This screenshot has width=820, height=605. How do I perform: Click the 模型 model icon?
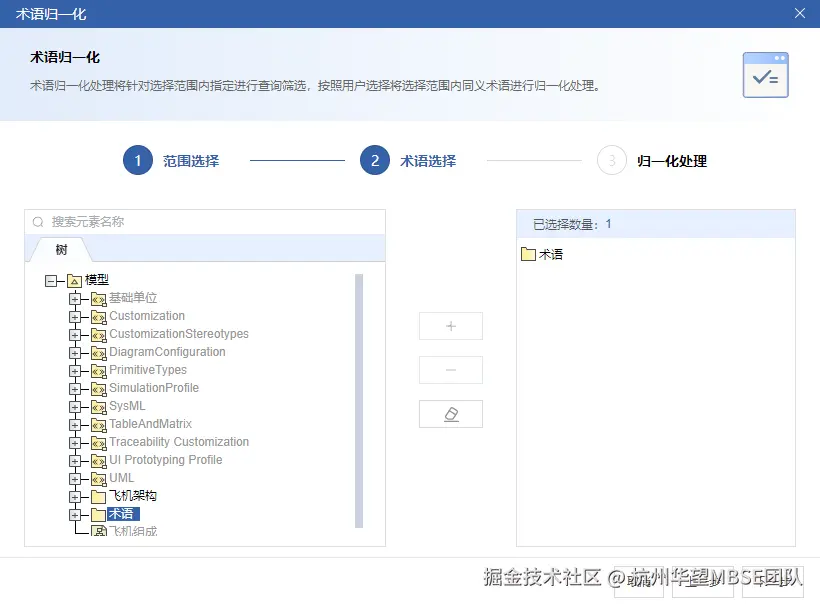pos(74,281)
